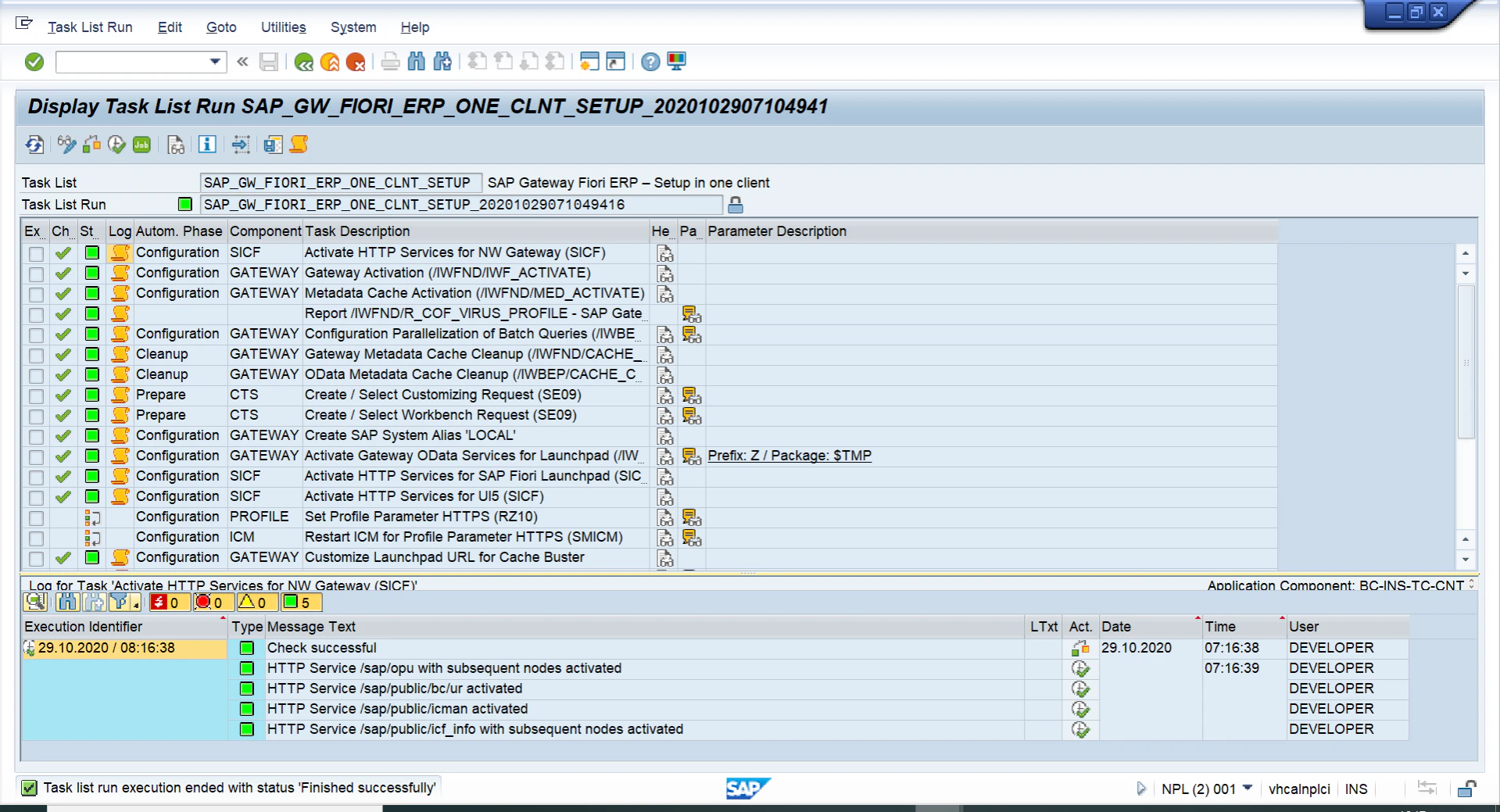Screen dimensions: 1500x812
Task: Check the box for Metadata Cache Activation task
Action: coord(36,294)
